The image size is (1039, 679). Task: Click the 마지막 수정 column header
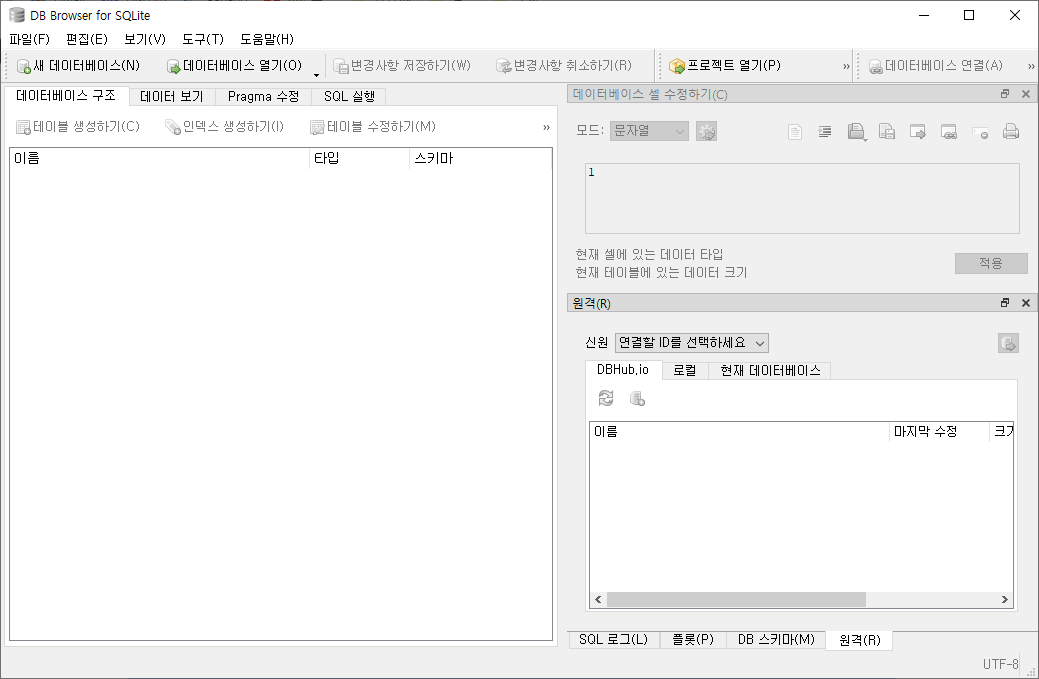coord(939,432)
